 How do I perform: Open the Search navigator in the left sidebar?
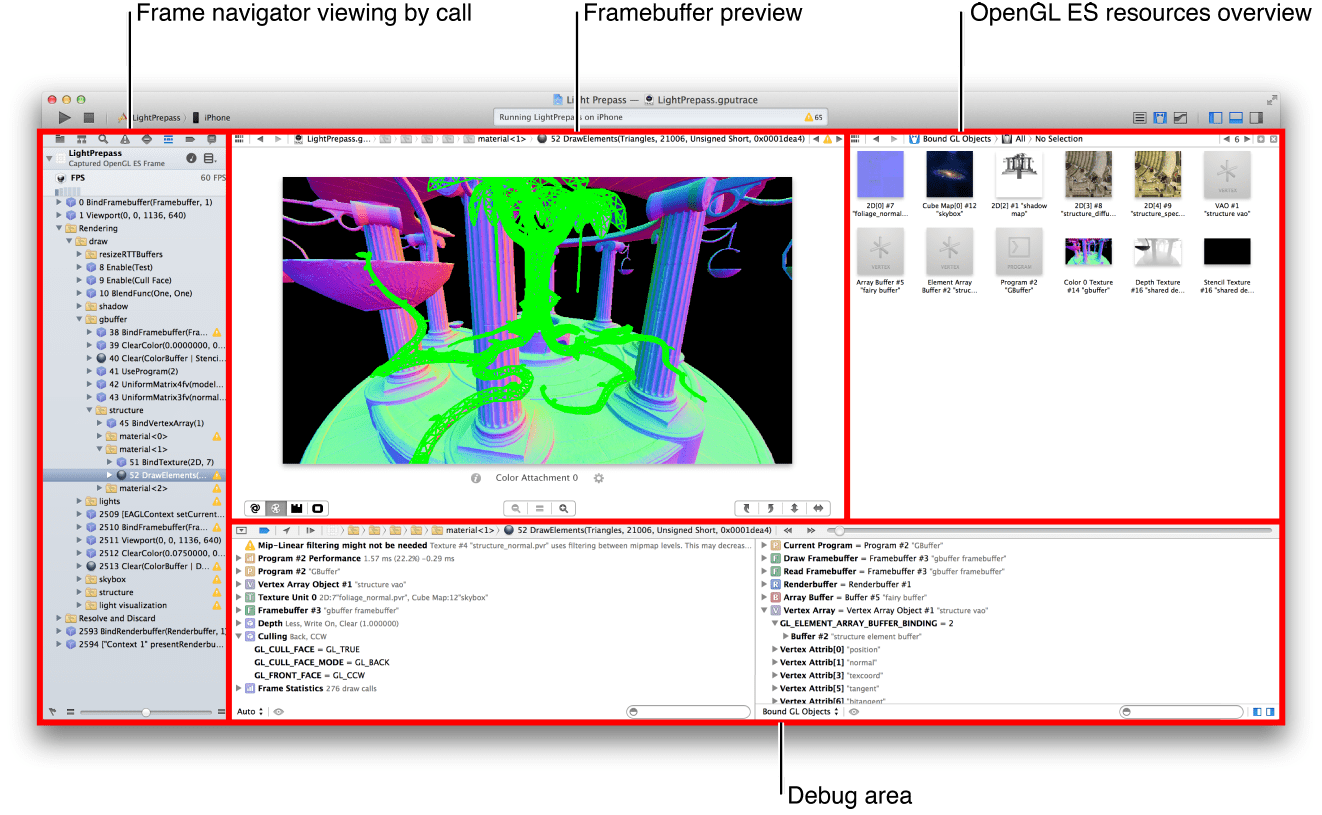[104, 140]
